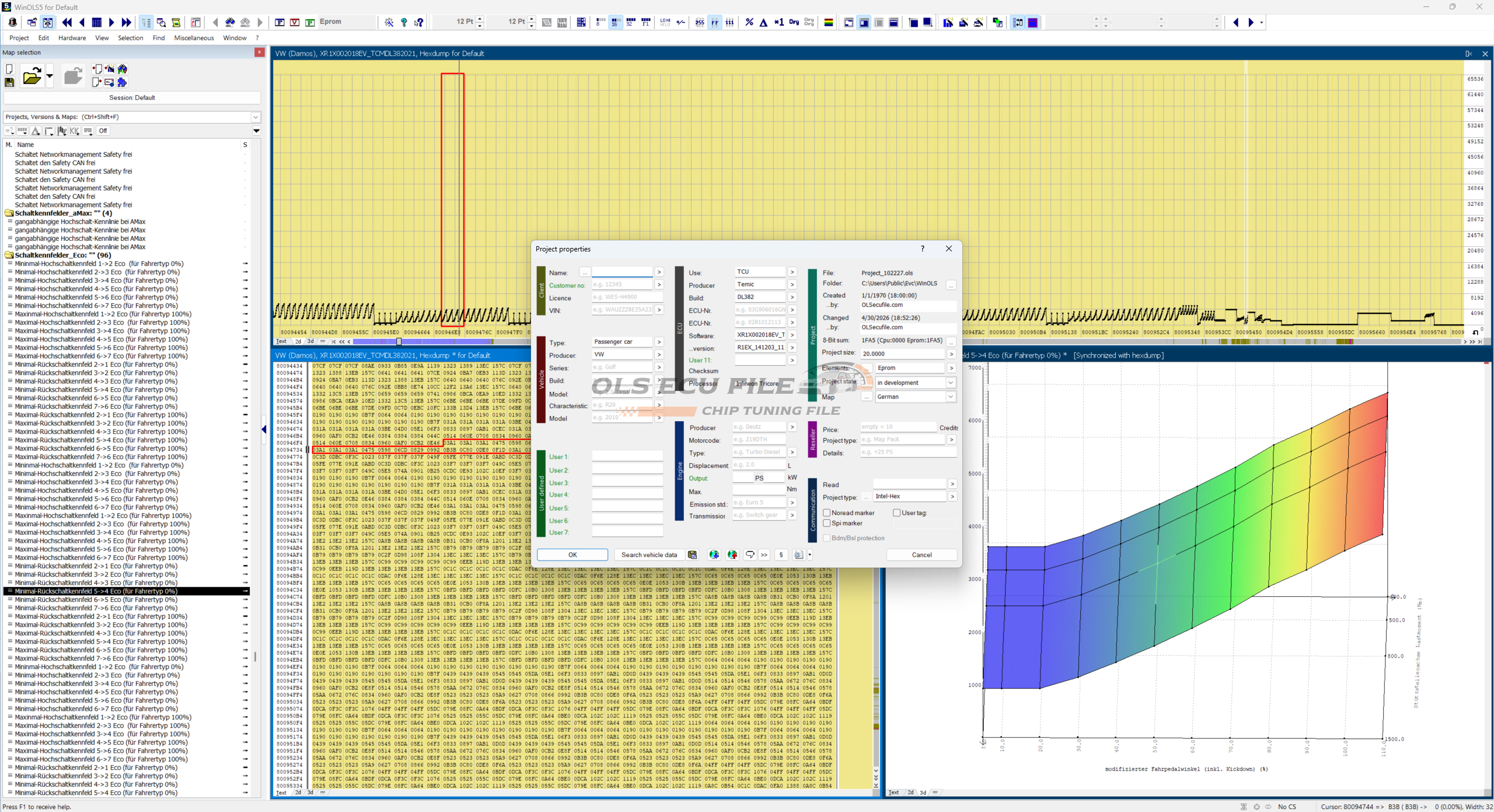Click the percent difference display icon
The width and height of the screenshot is (1494, 812).
click(x=749, y=23)
